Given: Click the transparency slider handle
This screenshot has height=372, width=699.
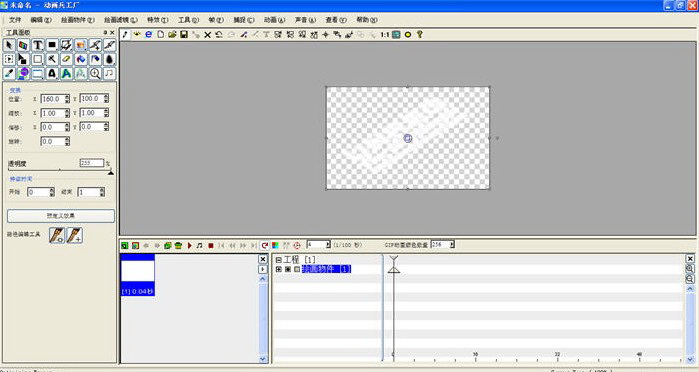Looking at the screenshot, I should (x=111, y=172).
